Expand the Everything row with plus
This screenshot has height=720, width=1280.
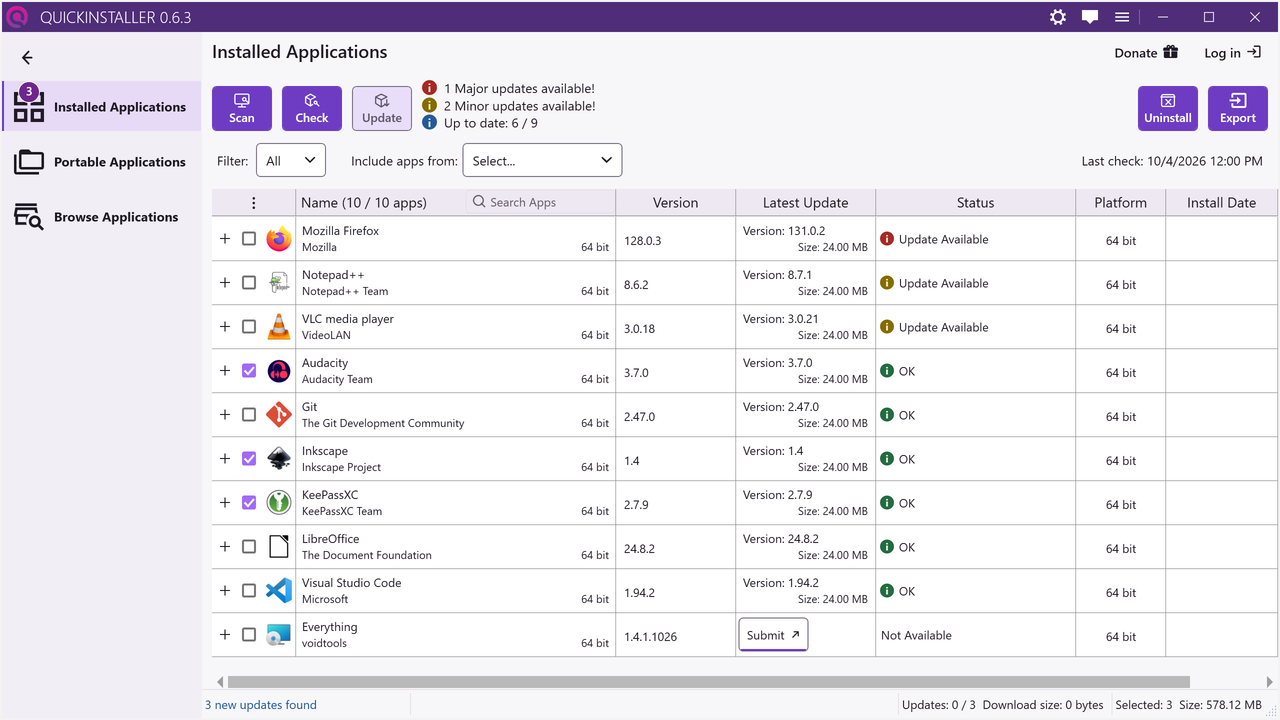click(x=225, y=635)
